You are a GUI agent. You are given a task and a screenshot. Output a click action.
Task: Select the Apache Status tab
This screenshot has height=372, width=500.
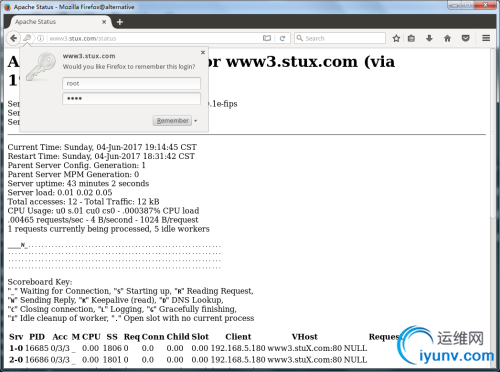click(x=60, y=22)
